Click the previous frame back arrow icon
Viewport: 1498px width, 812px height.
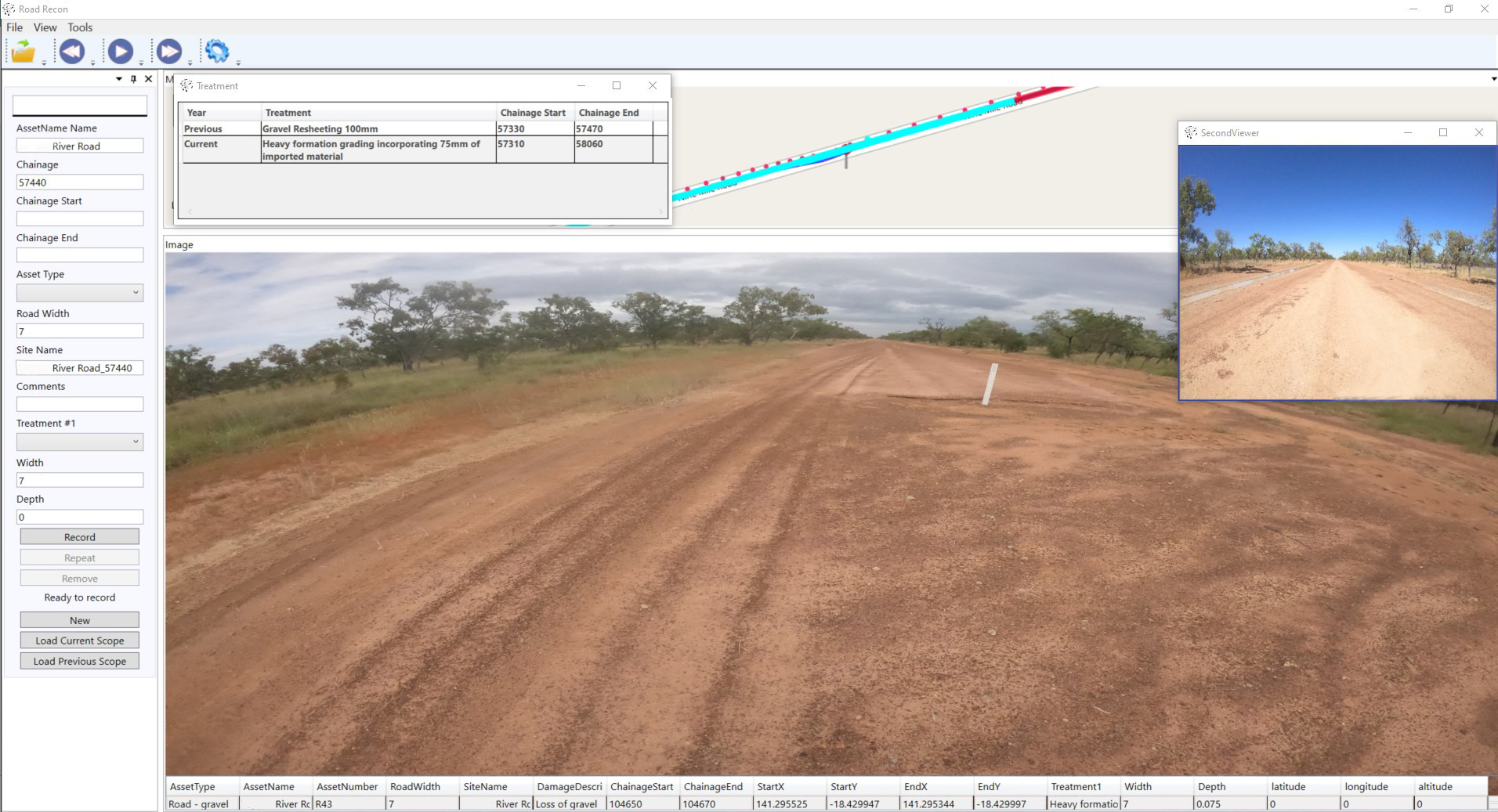(72, 52)
